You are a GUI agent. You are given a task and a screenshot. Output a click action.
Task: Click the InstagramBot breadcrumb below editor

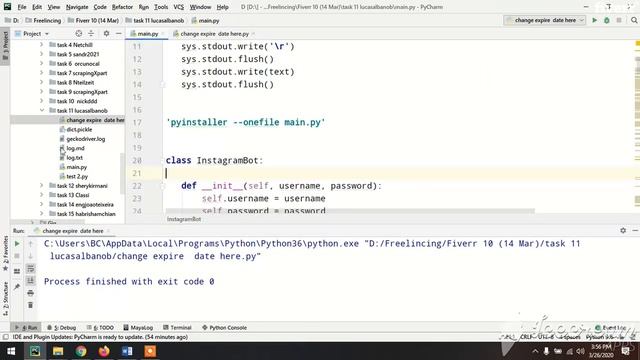coord(184,219)
